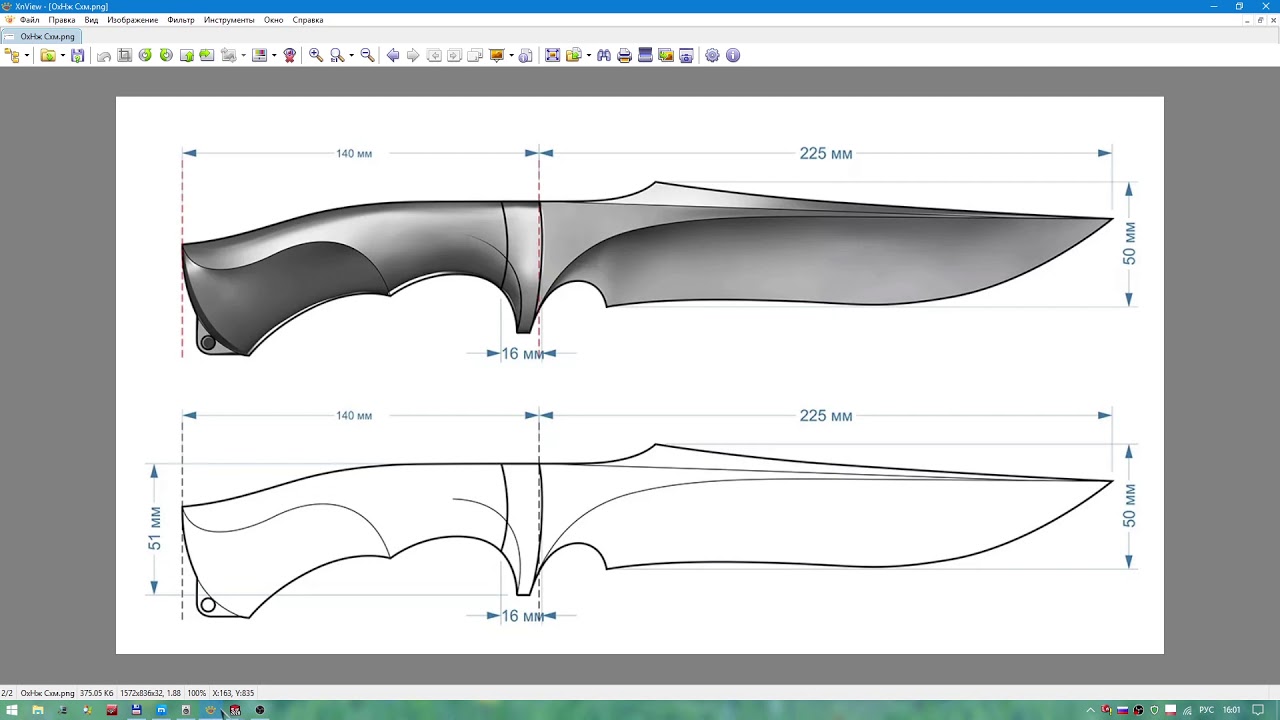The width and height of the screenshot is (1280, 720).
Task: Click the Undo arrow icon
Action: pos(104,56)
